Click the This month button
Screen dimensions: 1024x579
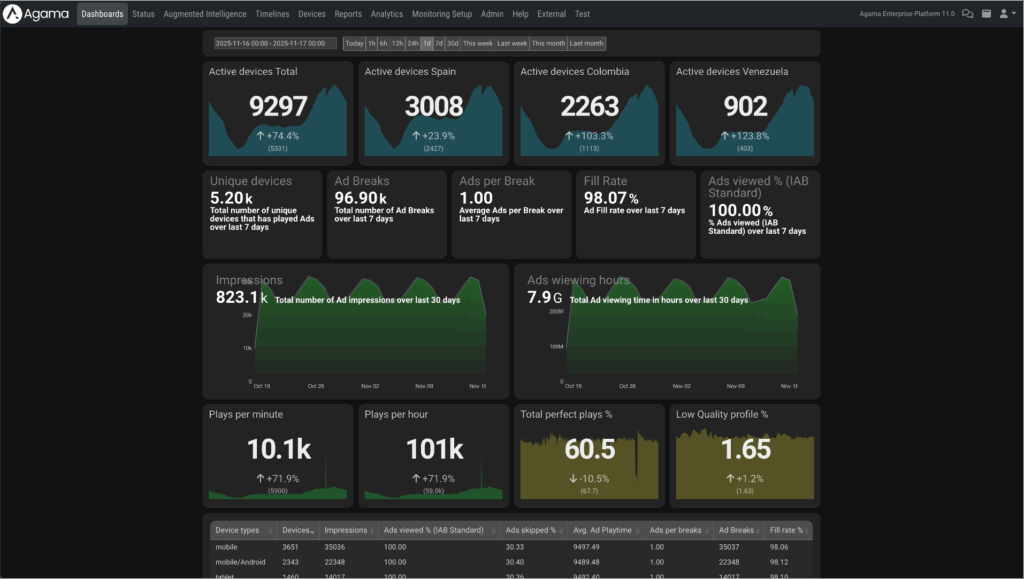click(x=548, y=44)
